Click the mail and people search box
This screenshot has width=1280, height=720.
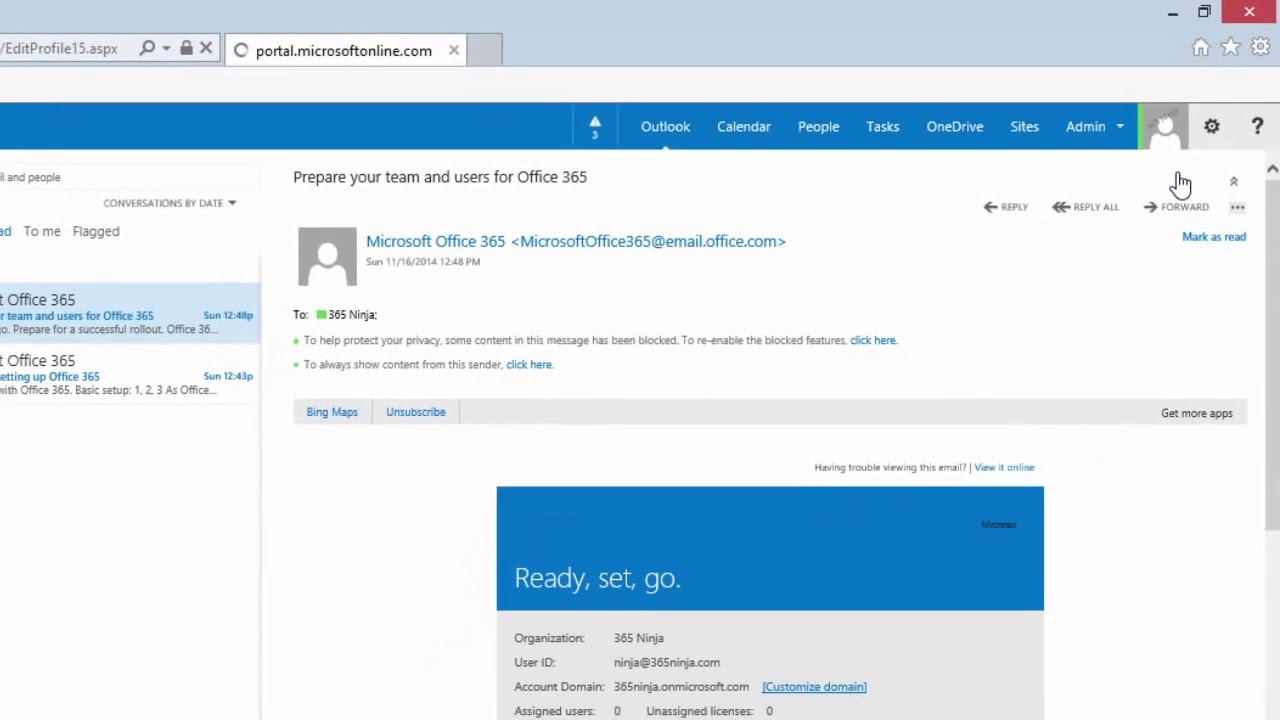click(130, 177)
